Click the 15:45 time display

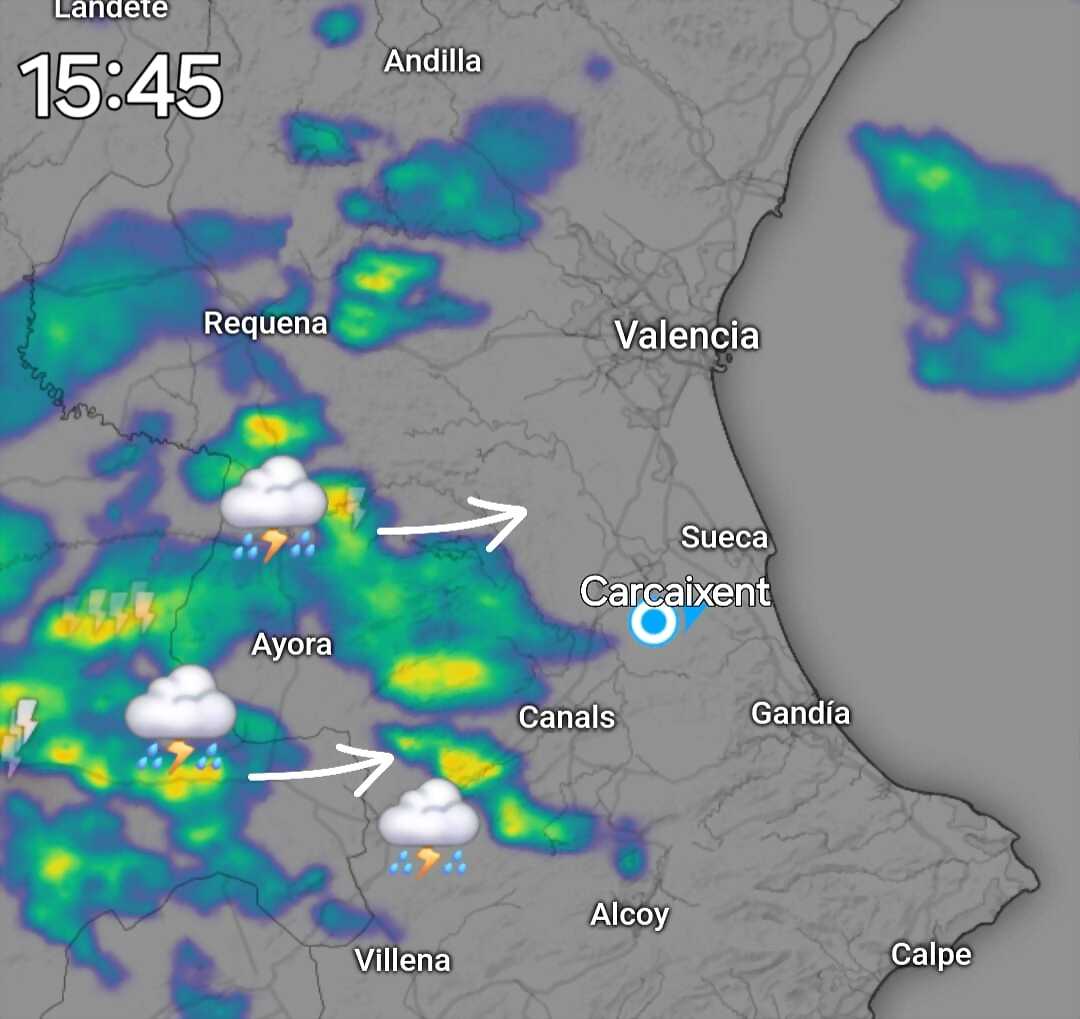(x=121, y=86)
